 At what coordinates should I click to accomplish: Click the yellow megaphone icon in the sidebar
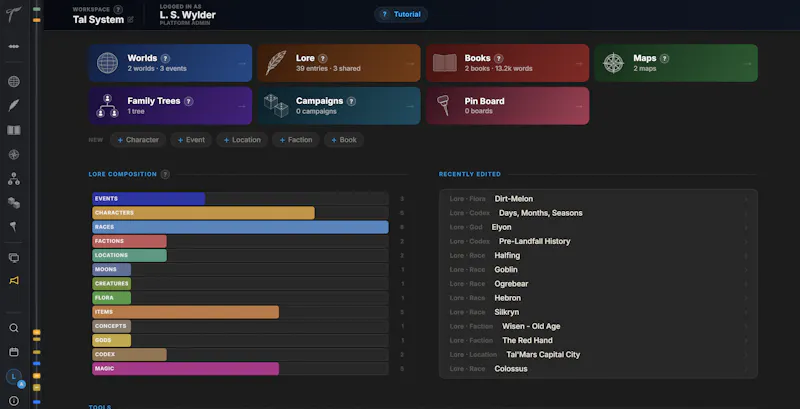tap(14, 280)
